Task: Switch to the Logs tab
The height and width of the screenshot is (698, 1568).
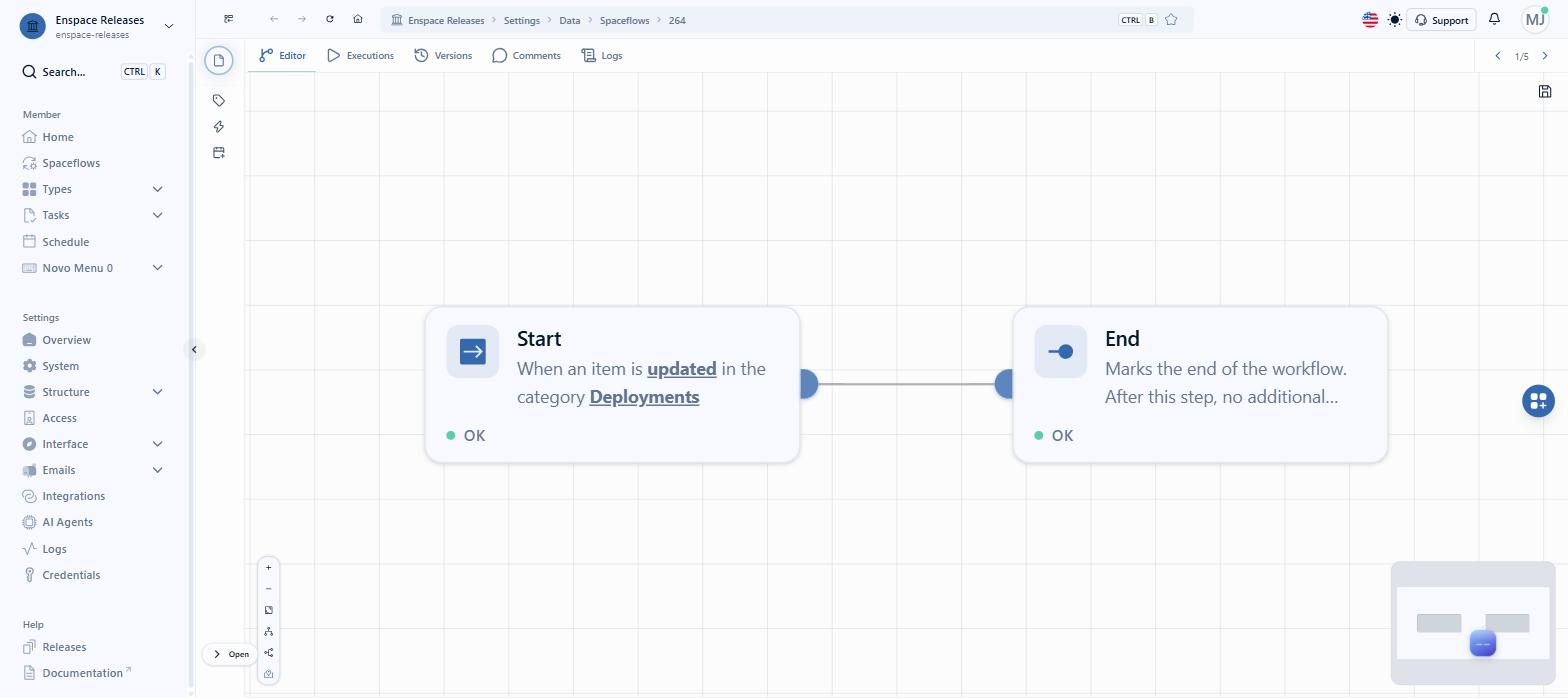Action: pyautogui.click(x=602, y=56)
